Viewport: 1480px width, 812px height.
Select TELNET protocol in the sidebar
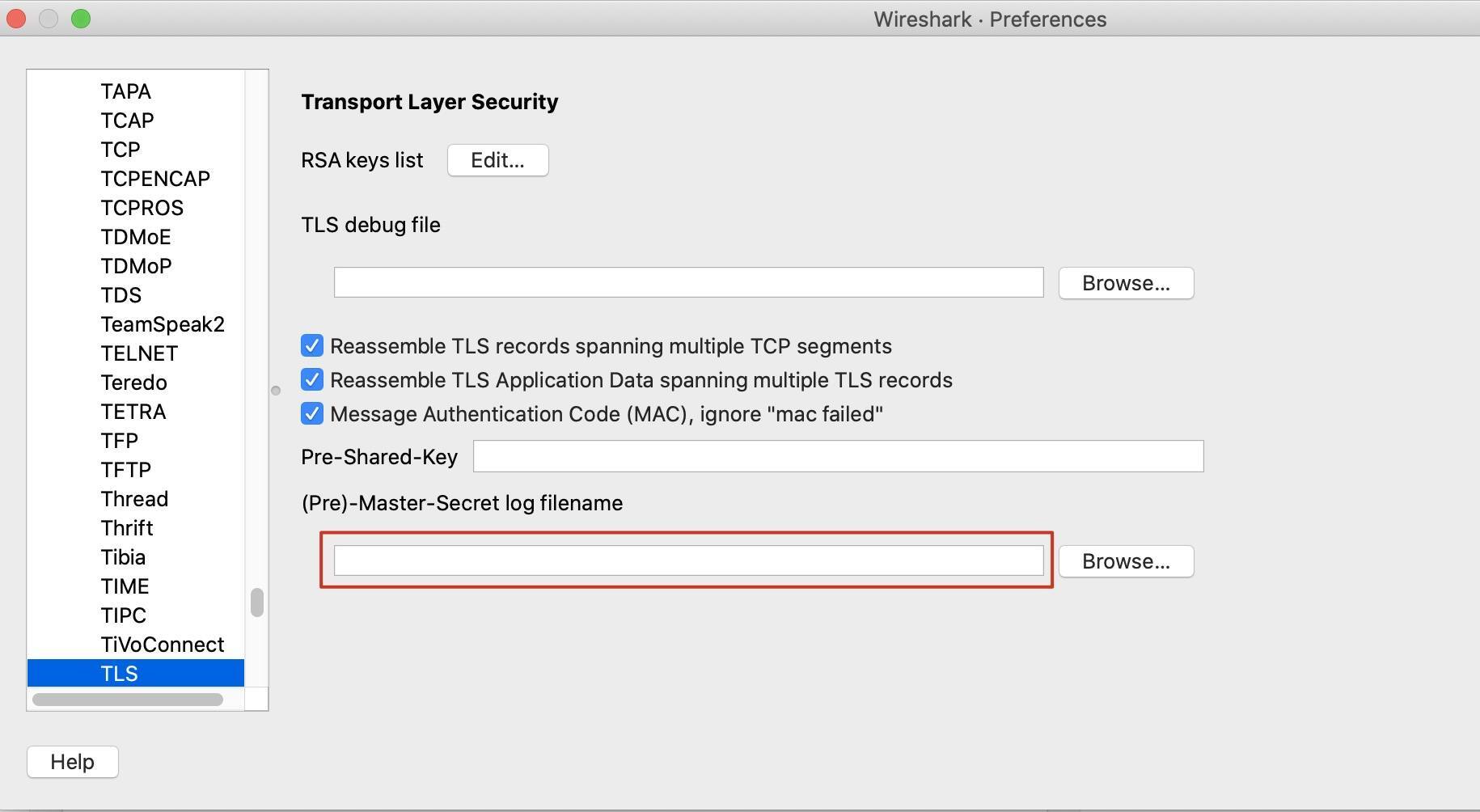click(139, 353)
